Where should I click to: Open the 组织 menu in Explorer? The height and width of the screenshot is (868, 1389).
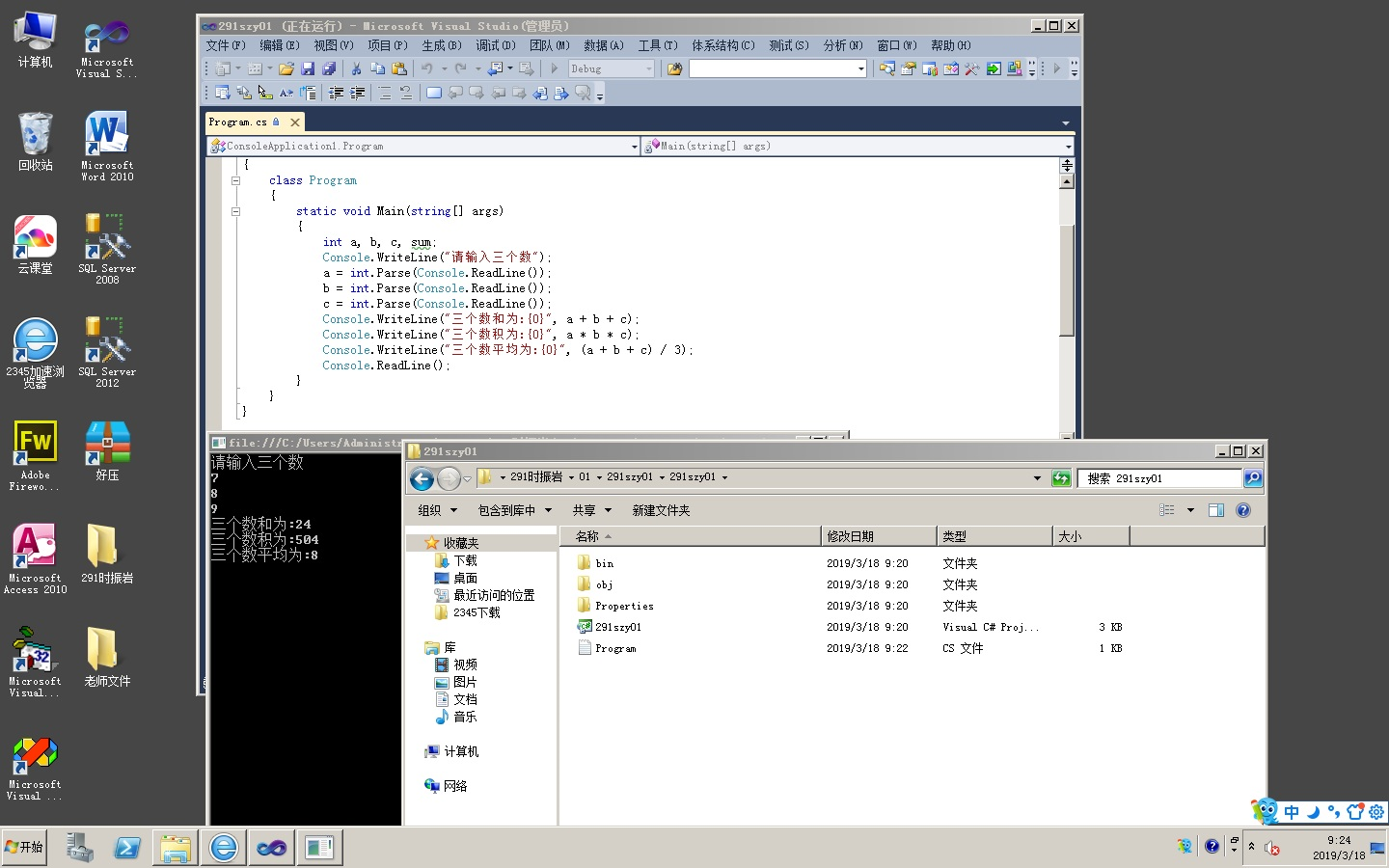pyautogui.click(x=437, y=510)
